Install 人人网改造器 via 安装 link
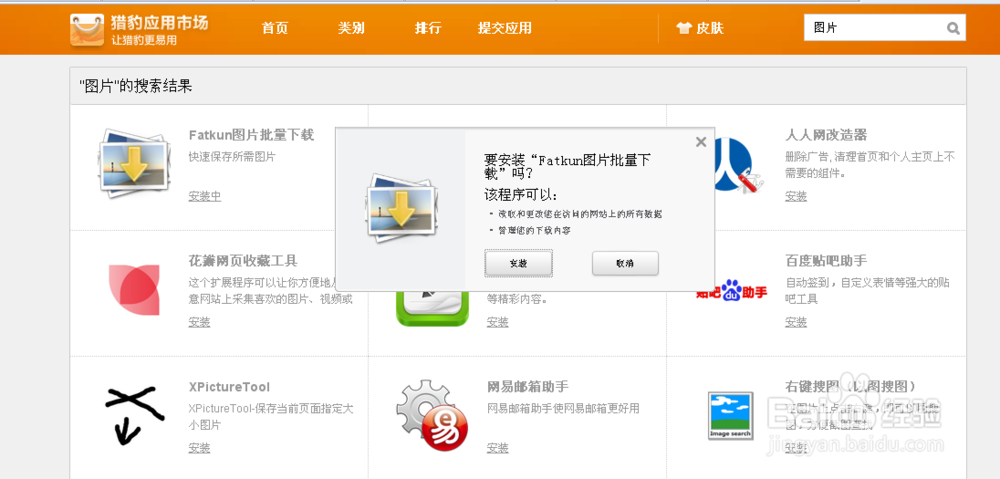 (x=796, y=196)
